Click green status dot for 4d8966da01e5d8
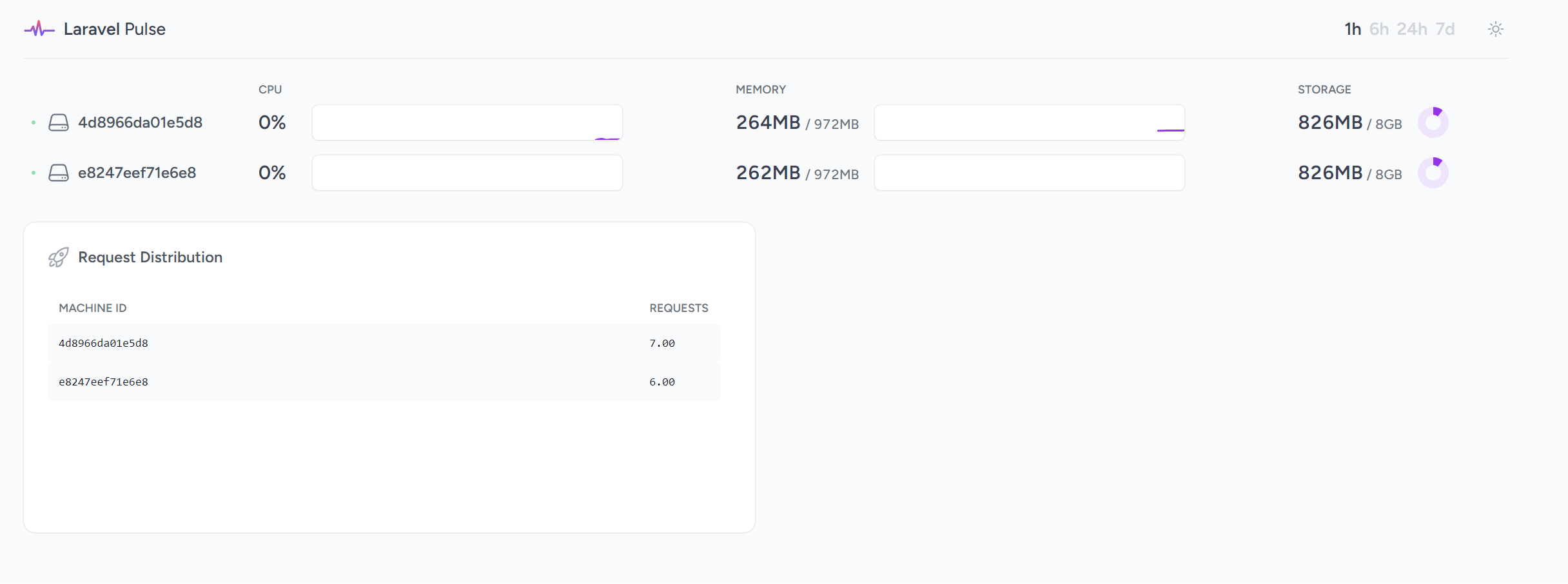Viewport: 1568px width, 584px height. (34, 122)
